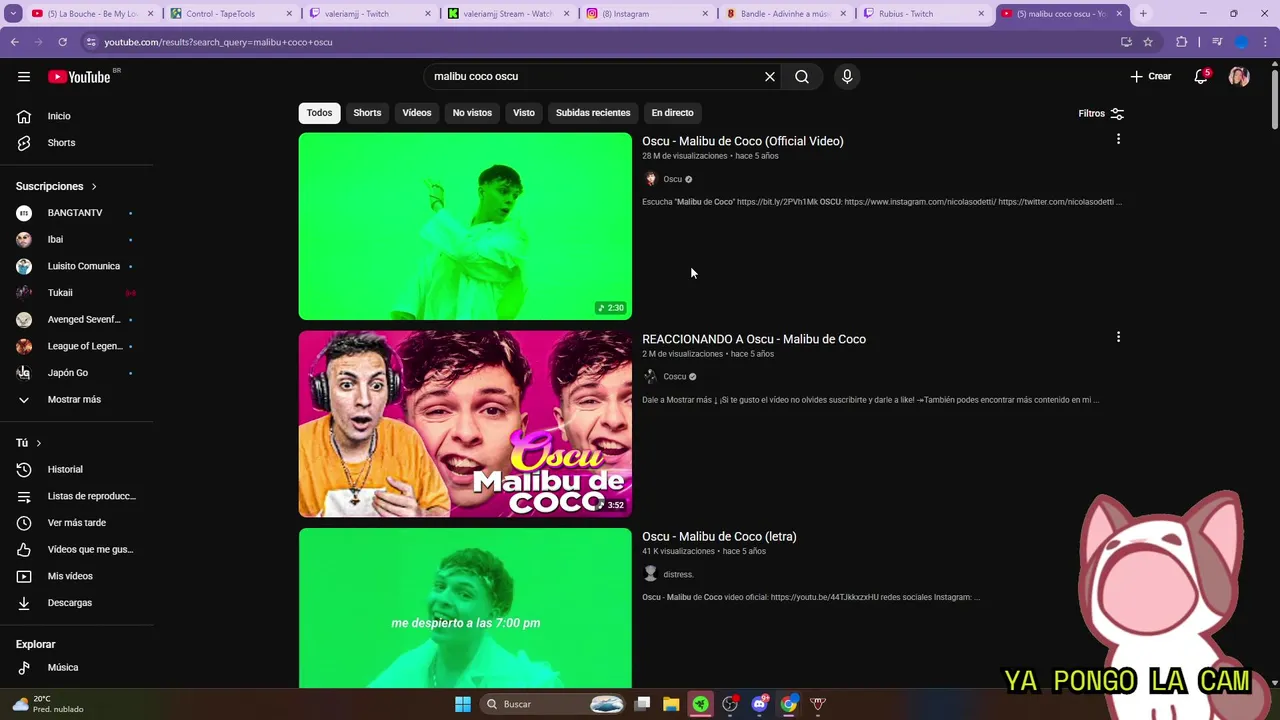The width and height of the screenshot is (1280, 720).
Task: Open the YouTube hamburger guide menu
Action: 24,77
